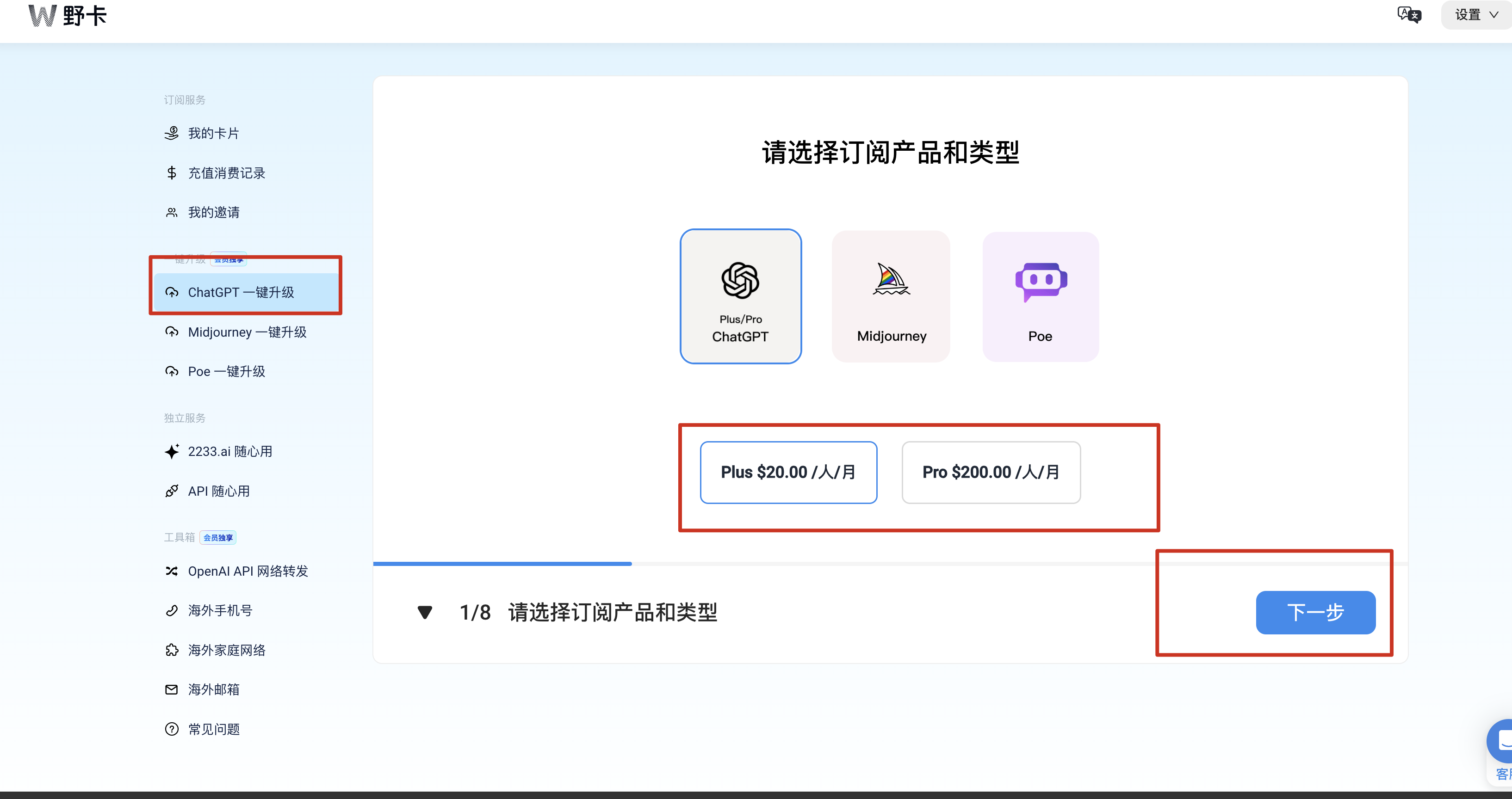
Task: Click the question mark icon for 常见问题
Action: coord(171,729)
